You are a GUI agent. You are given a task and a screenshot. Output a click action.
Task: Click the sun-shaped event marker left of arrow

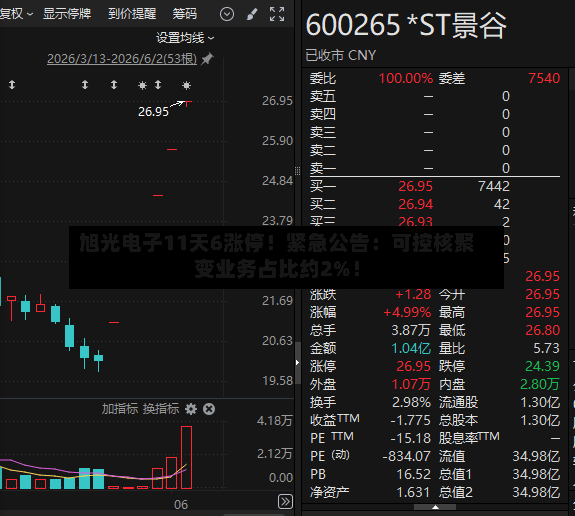(x=142, y=85)
